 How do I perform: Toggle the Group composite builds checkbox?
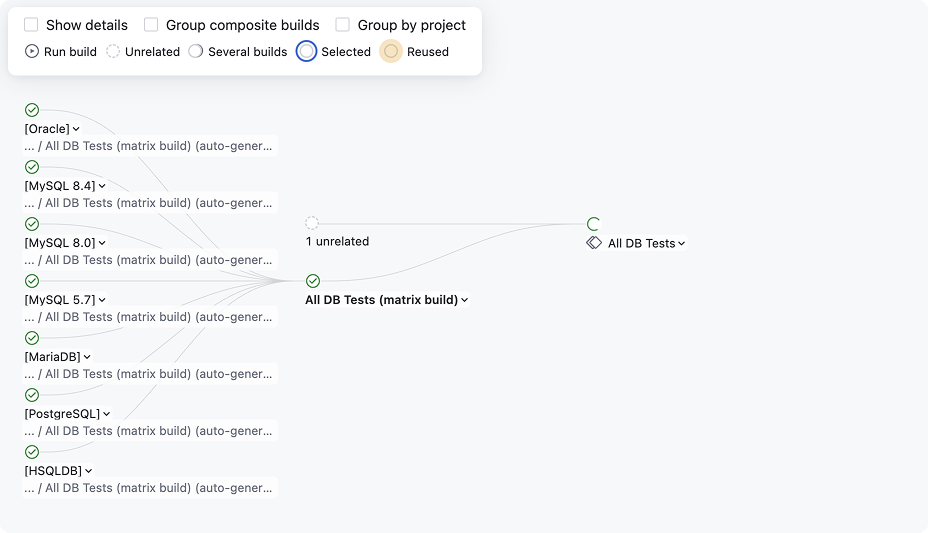click(151, 25)
